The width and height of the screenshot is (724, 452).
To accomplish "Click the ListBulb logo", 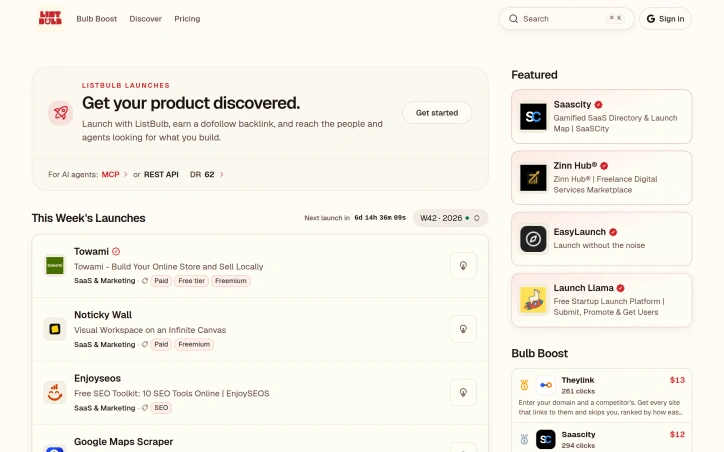I will click(x=50, y=18).
